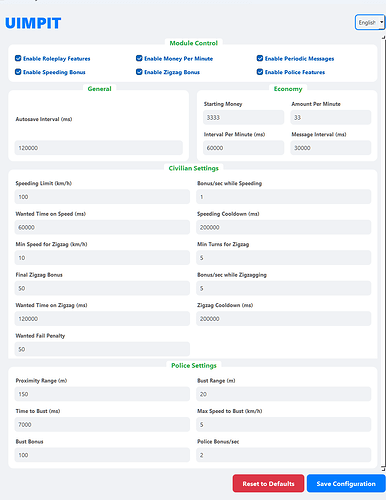Viewport: 386px width, 500px height.
Task: Click the Enable Police Features label text
Action: click(x=295, y=72)
